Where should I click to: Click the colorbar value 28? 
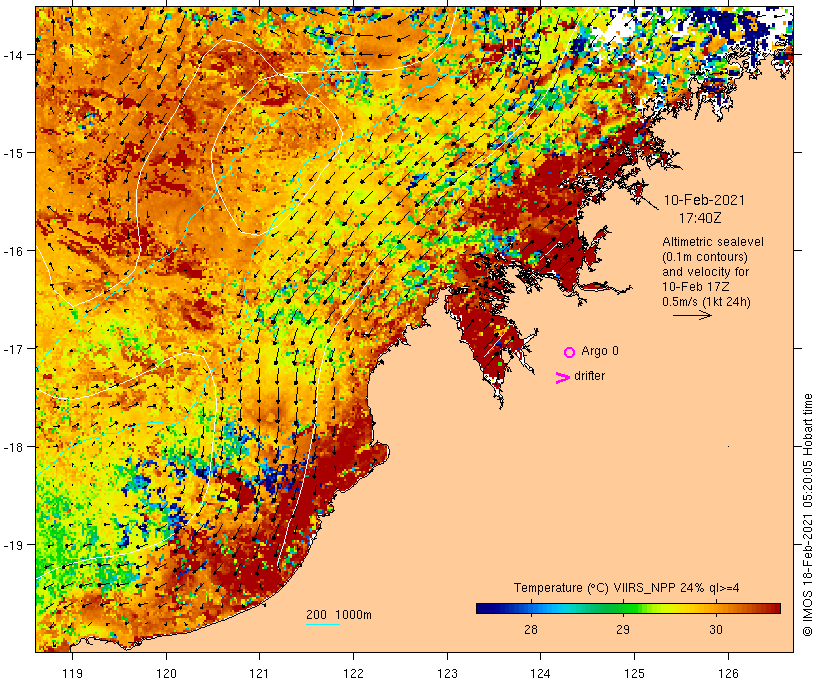point(530,629)
